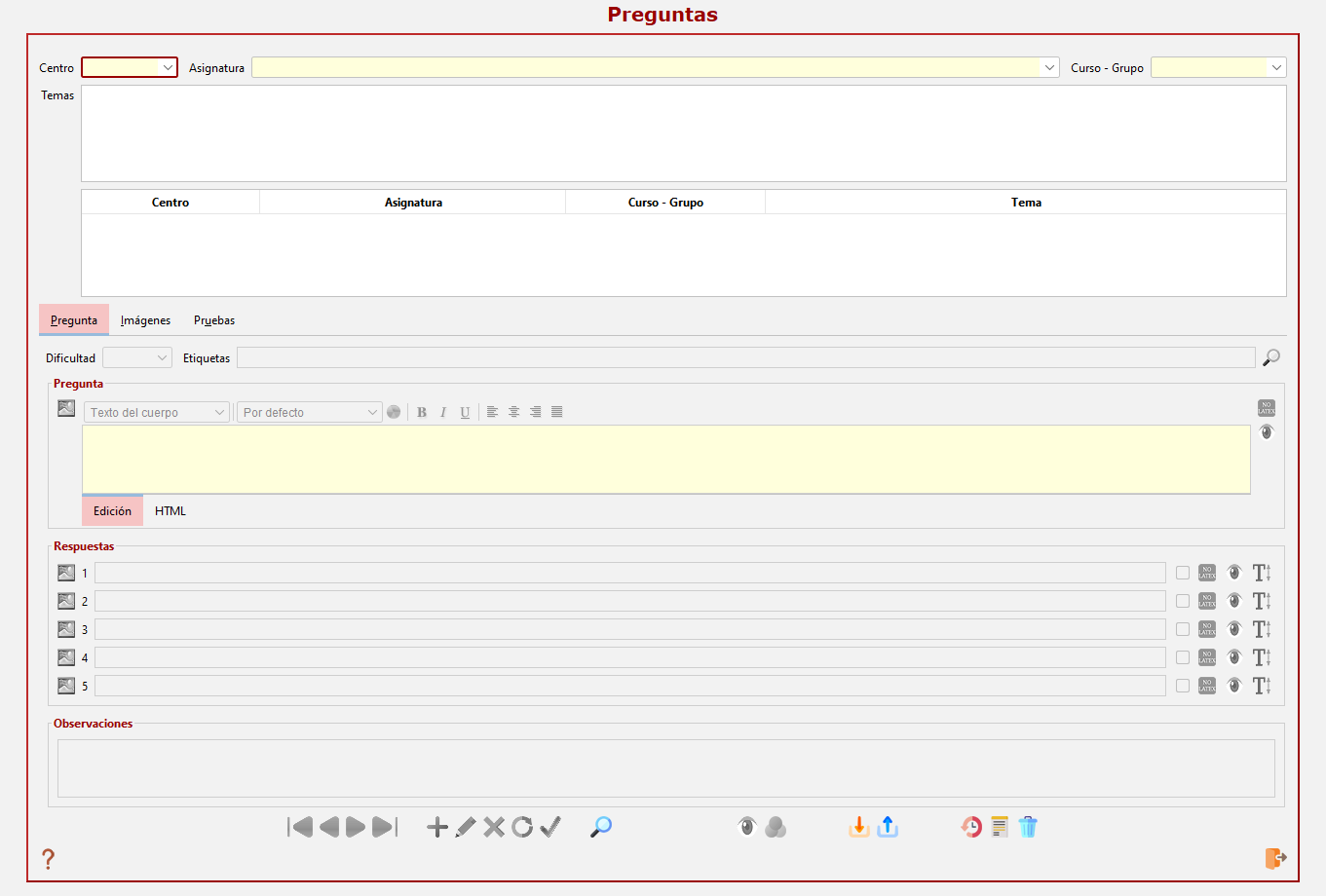
Task: Open history with the red clock icon
Action: [x=971, y=827]
